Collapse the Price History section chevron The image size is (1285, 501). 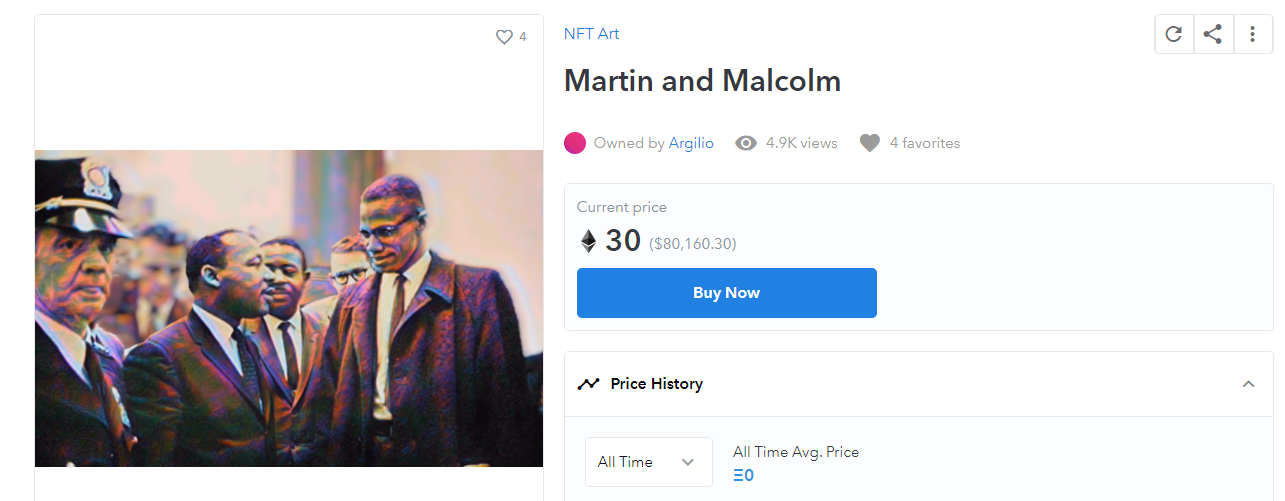click(1248, 384)
